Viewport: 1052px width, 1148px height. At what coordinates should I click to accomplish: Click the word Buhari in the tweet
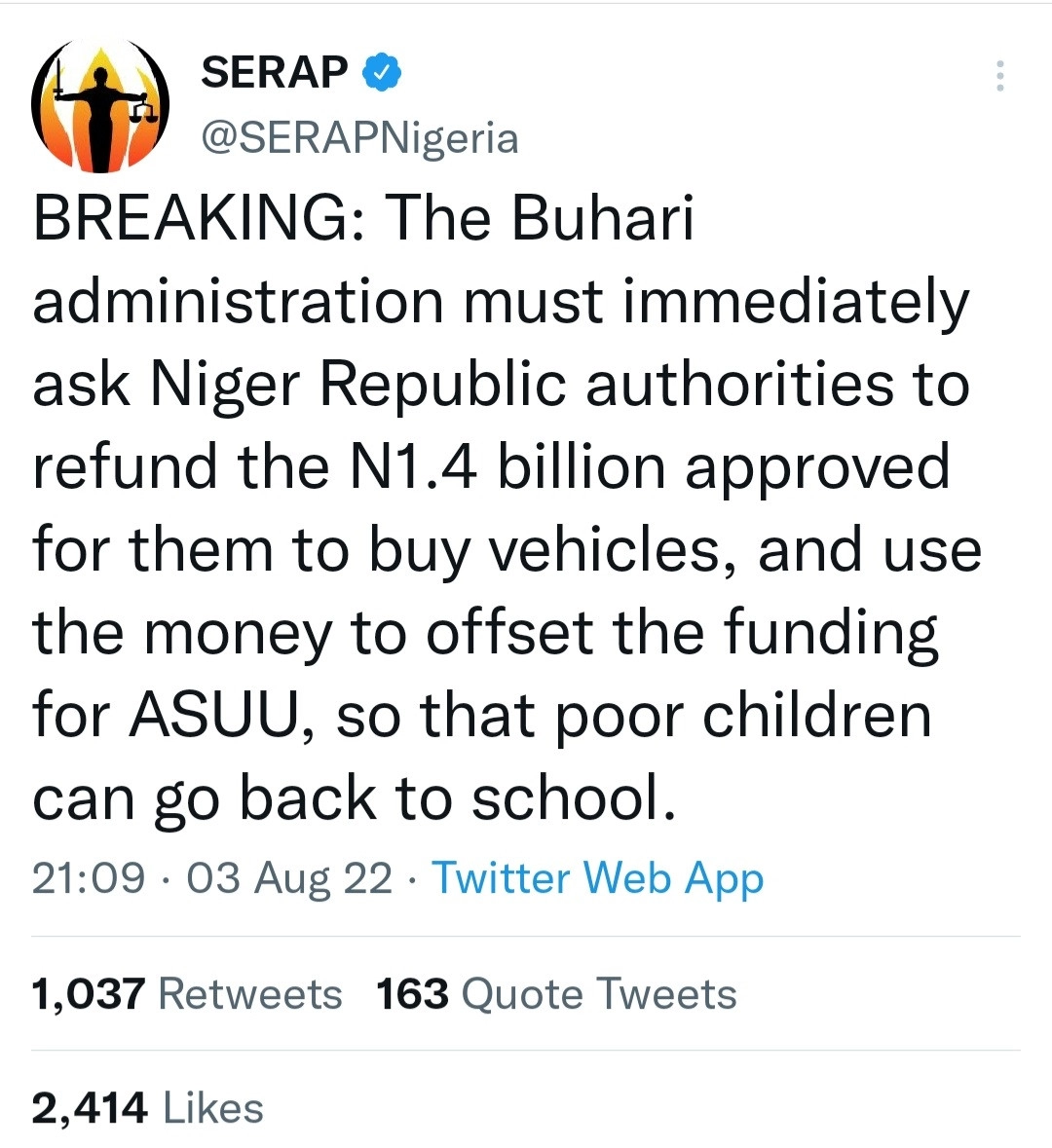tap(602, 218)
